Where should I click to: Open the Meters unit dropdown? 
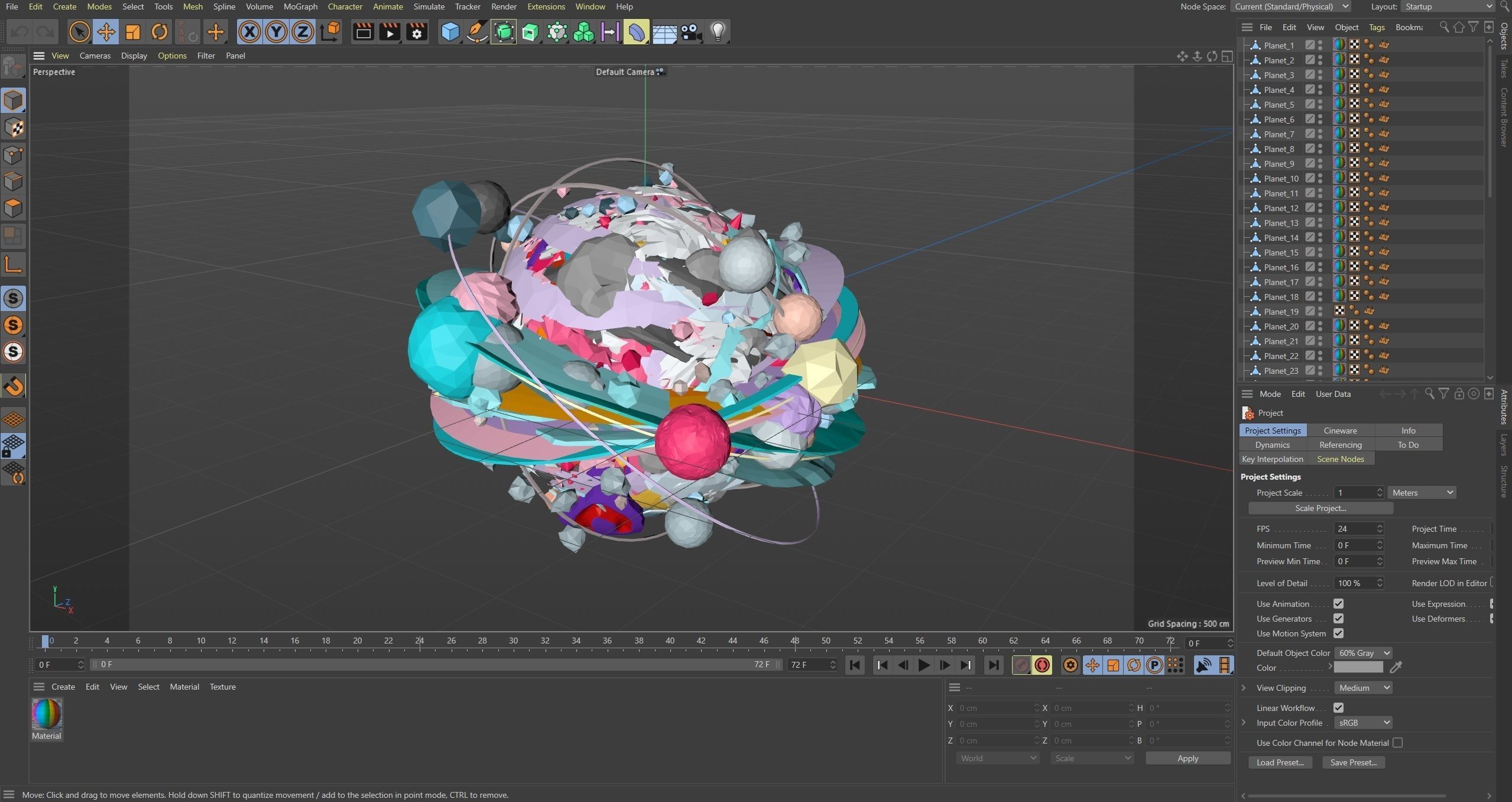click(1422, 493)
